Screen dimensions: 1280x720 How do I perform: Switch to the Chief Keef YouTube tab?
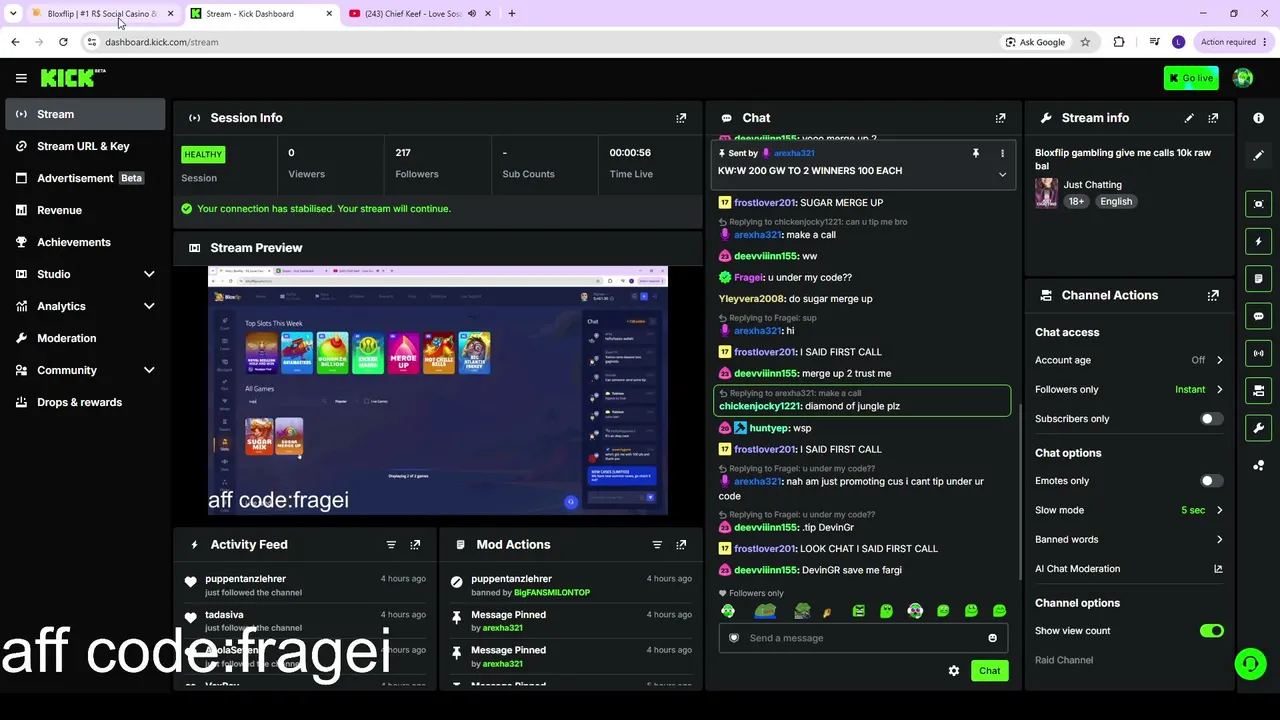point(418,14)
